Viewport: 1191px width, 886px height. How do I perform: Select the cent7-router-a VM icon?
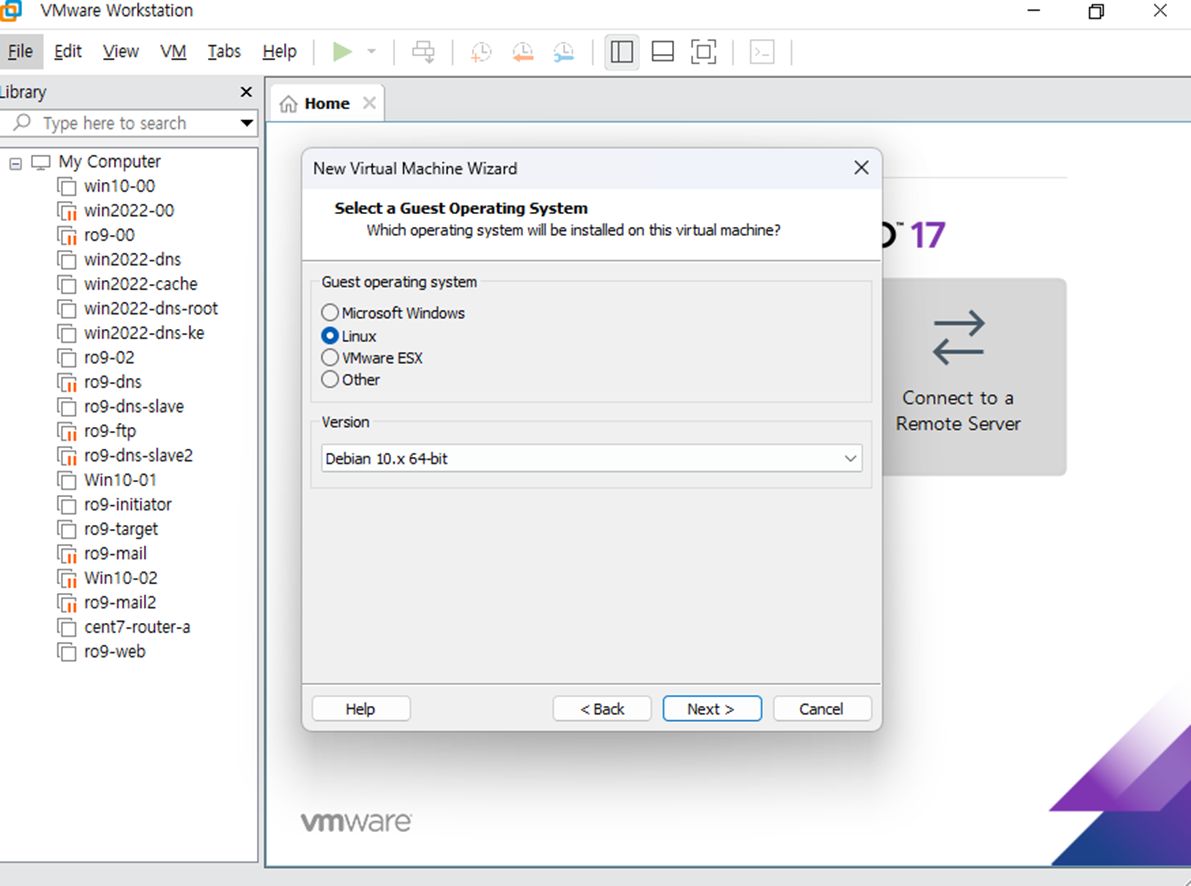[67, 628]
